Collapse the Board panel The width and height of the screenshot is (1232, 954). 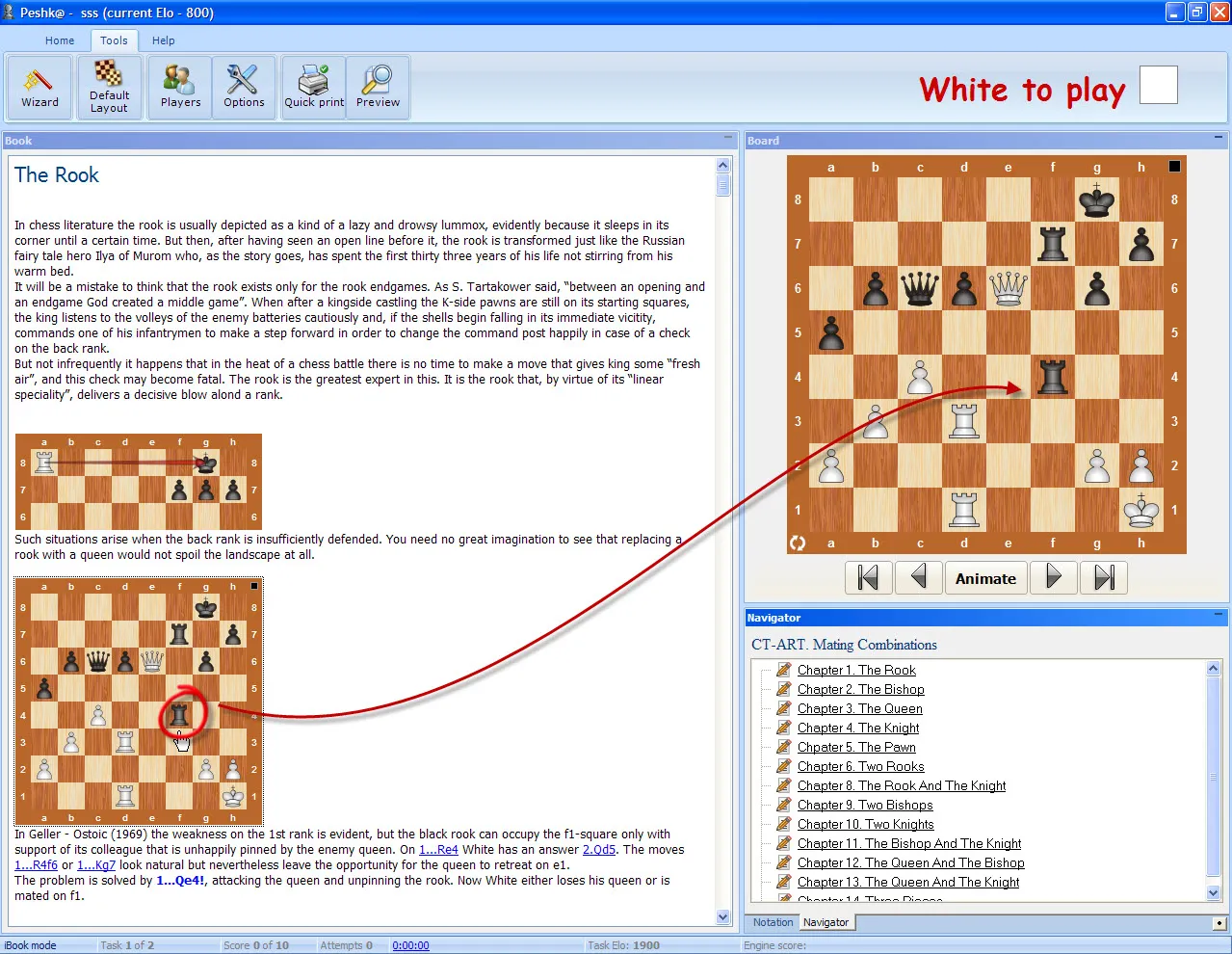[x=1219, y=140]
